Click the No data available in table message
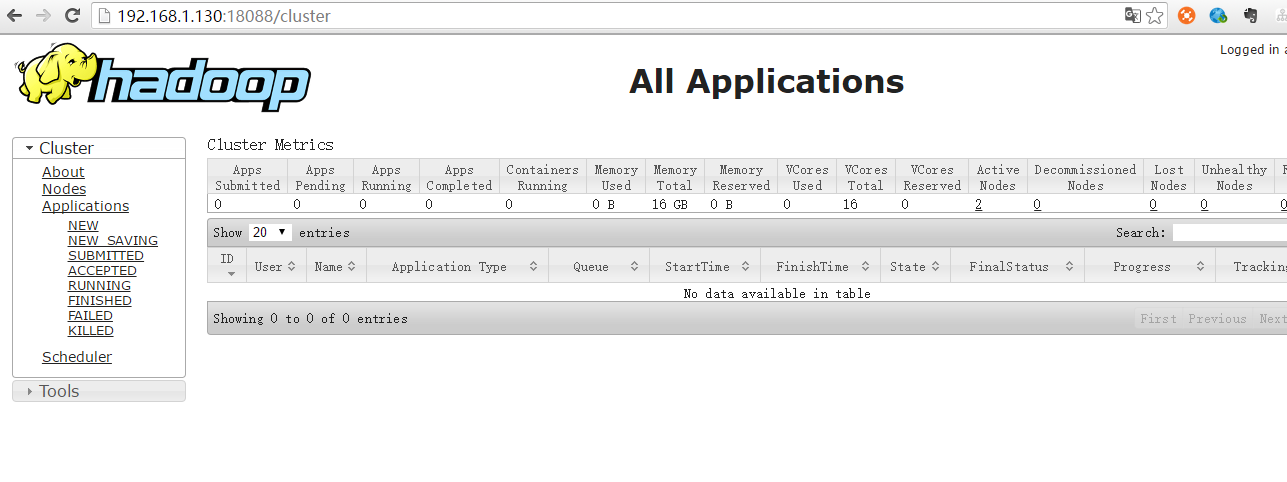This screenshot has width=1287, height=482. pos(777,294)
